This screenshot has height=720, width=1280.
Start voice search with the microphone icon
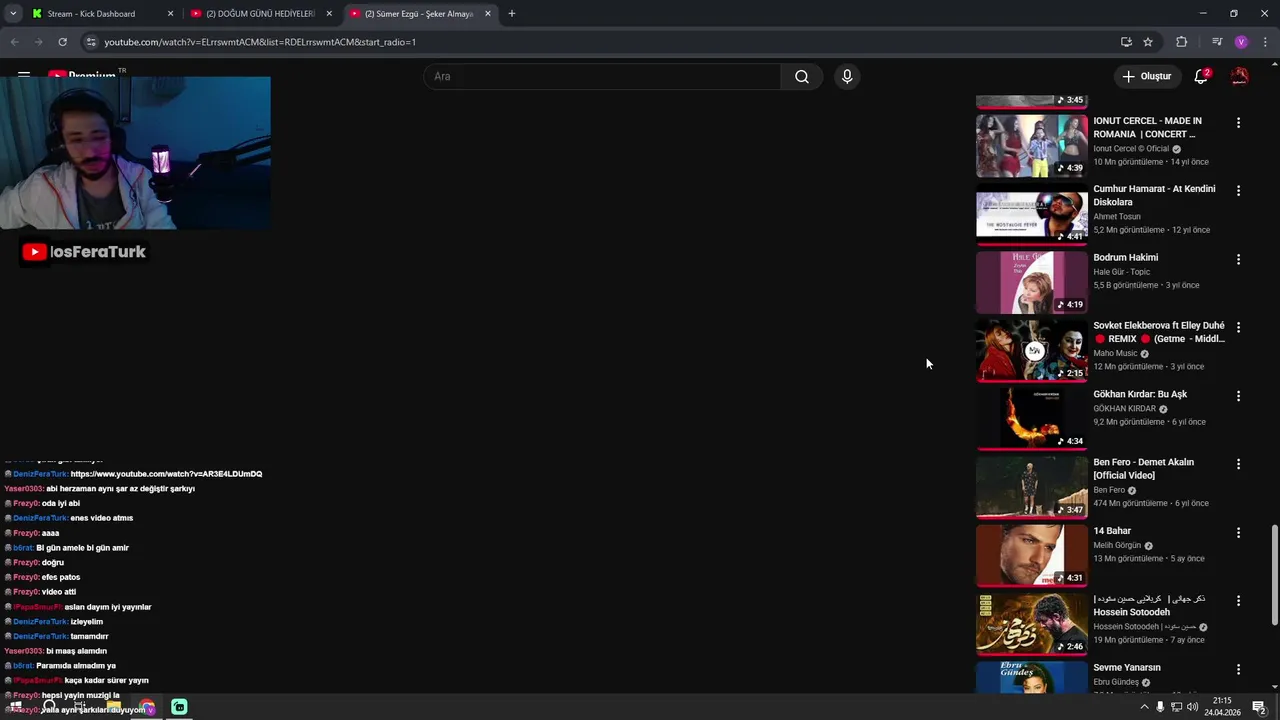tap(847, 77)
